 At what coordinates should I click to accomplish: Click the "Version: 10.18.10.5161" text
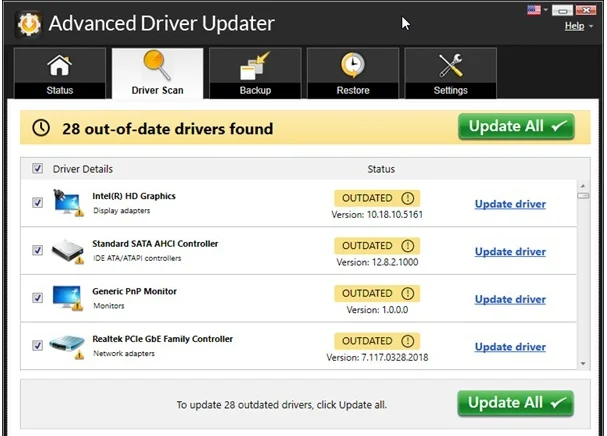(377, 215)
